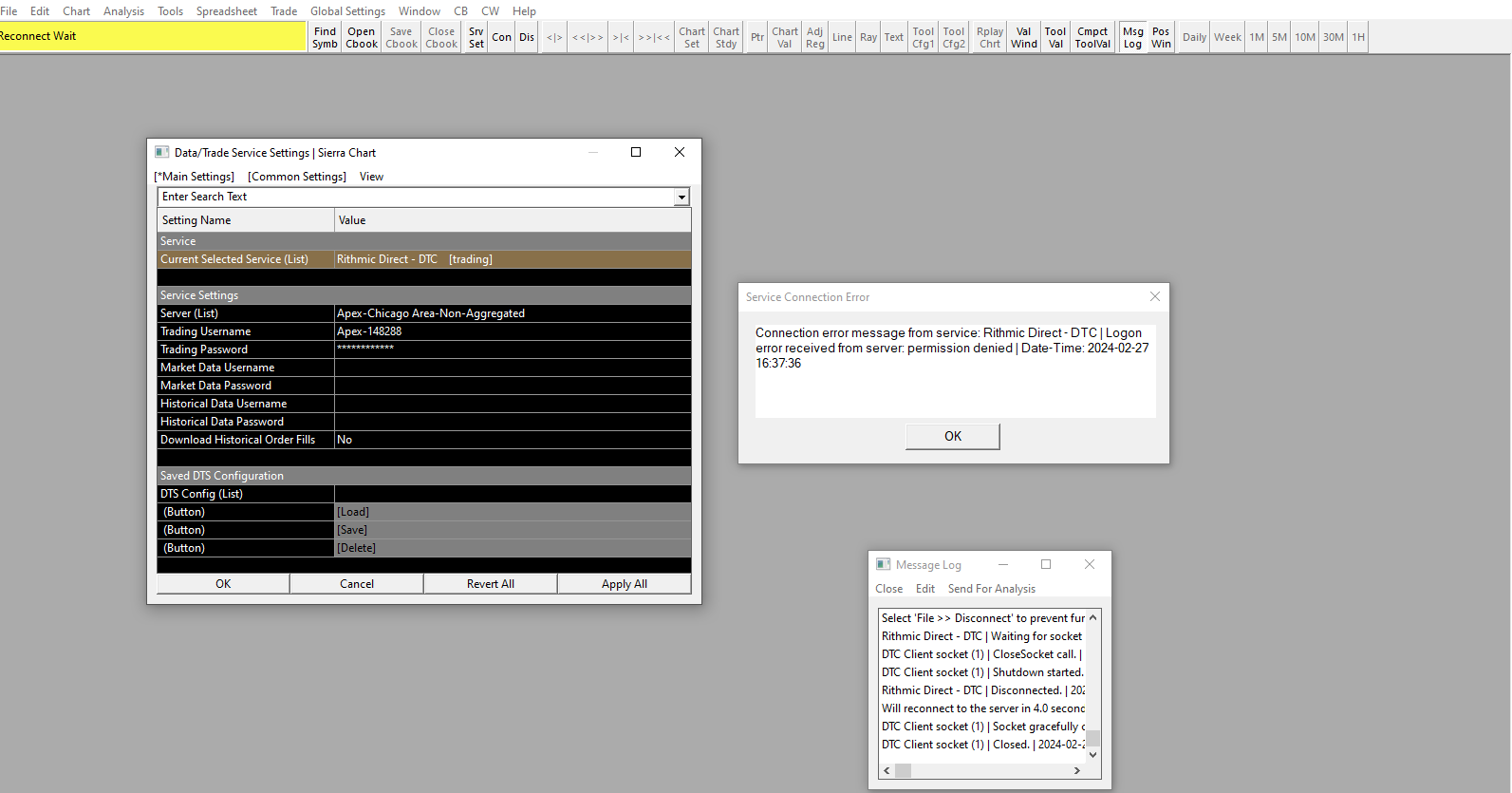The image size is (1512, 793).
Task: Expand the Enter Search Text dropdown arrow
Action: (x=681, y=197)
